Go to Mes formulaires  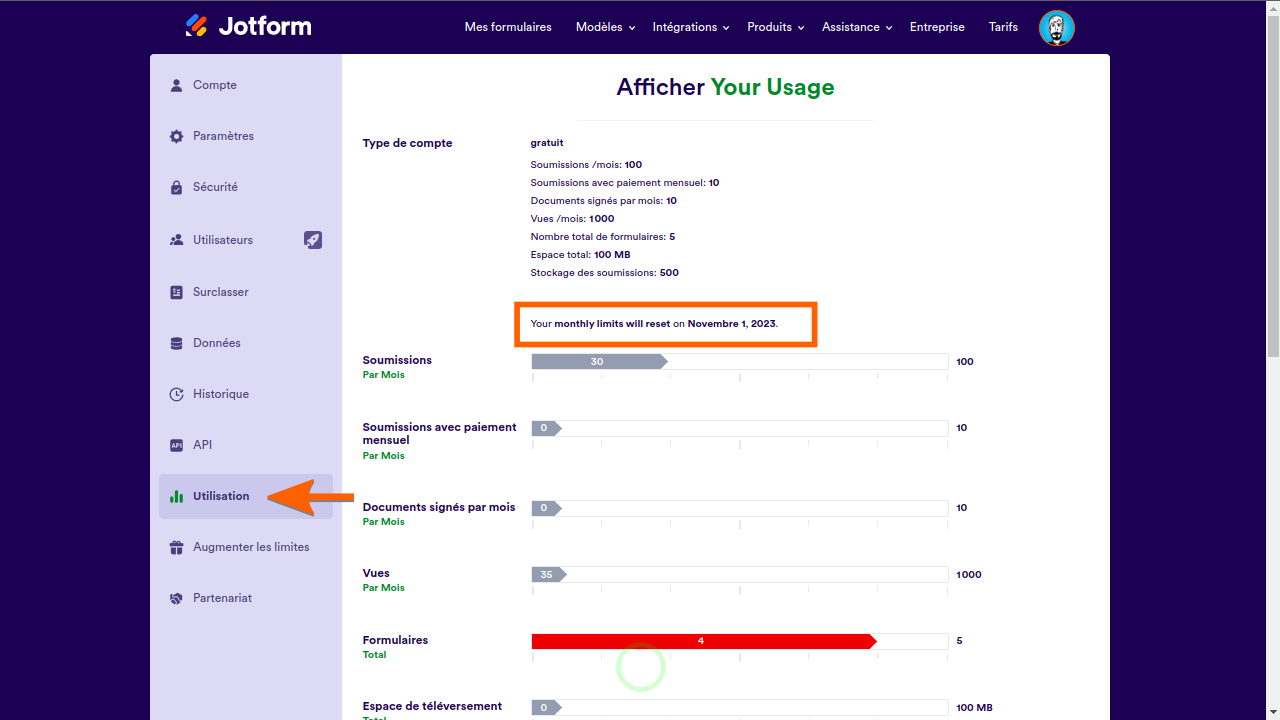tap(508, 27)
